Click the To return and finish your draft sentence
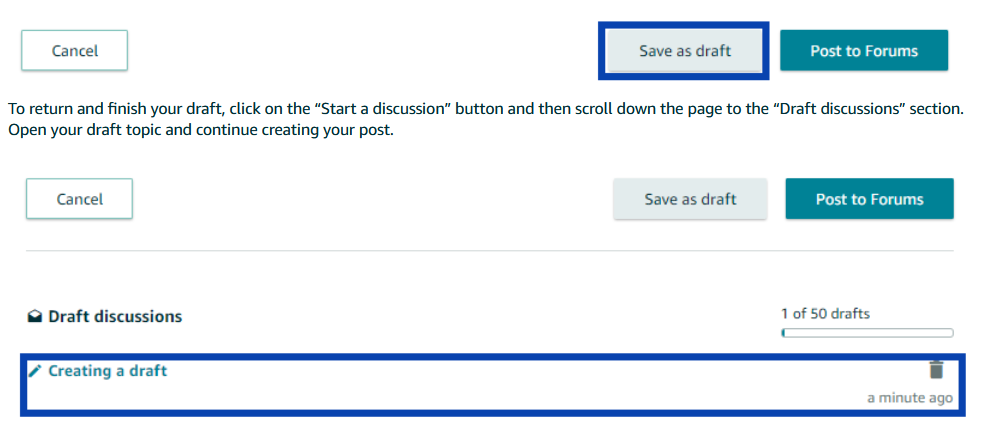Screen dimensions: 1004x424 486,108
